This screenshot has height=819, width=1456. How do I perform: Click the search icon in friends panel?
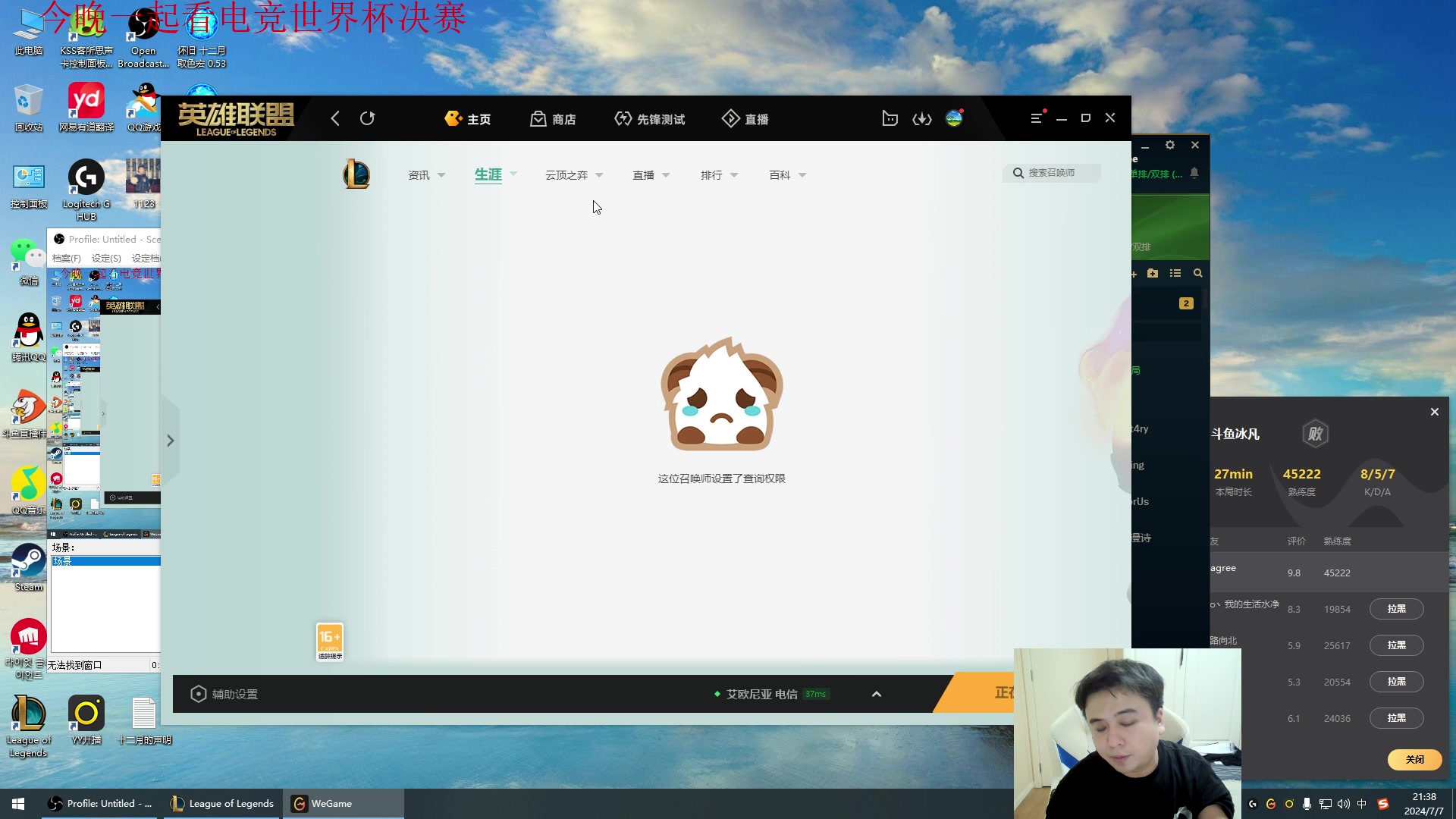[1198, 273]
